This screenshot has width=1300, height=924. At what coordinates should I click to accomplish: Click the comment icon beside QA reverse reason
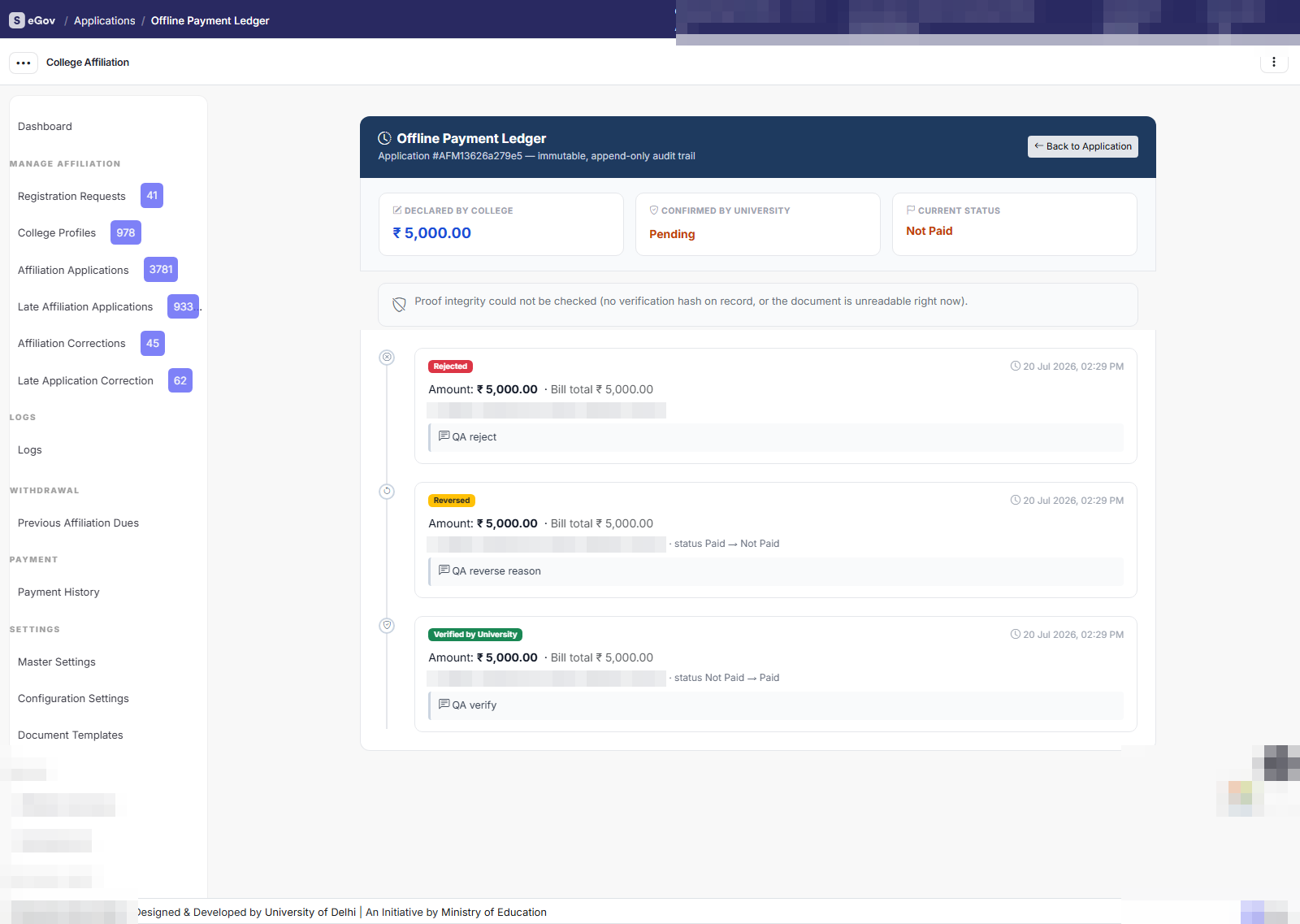(444, 570)
